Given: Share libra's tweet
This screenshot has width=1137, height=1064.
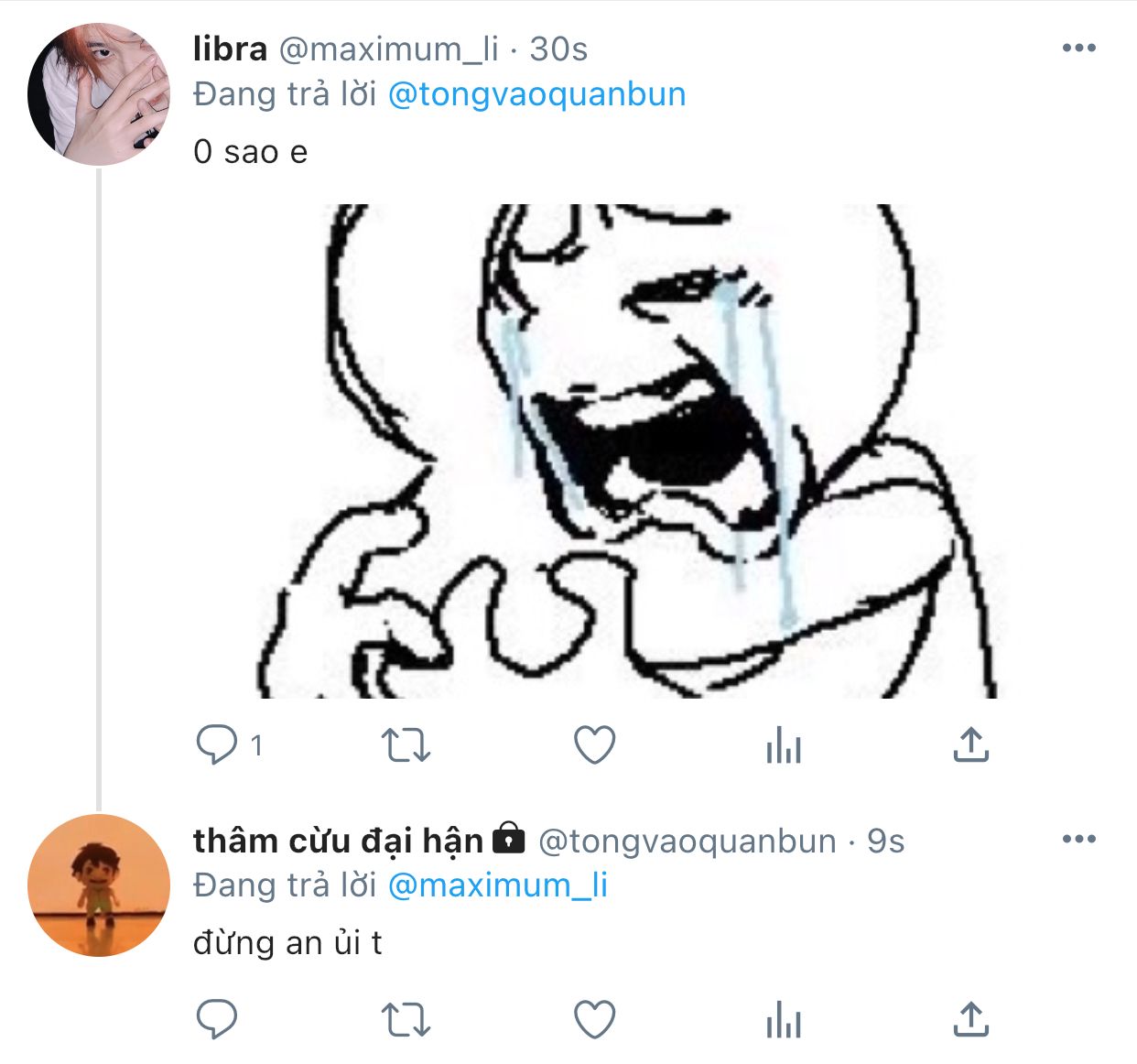Looking at the screenshot, I should pos(970,745).
